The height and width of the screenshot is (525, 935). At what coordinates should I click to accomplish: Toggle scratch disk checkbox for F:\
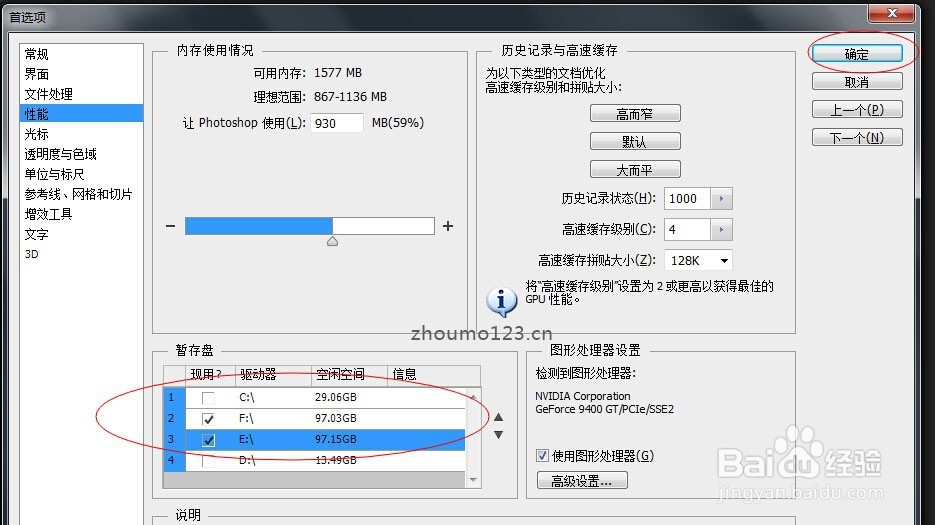coord(208,419)
